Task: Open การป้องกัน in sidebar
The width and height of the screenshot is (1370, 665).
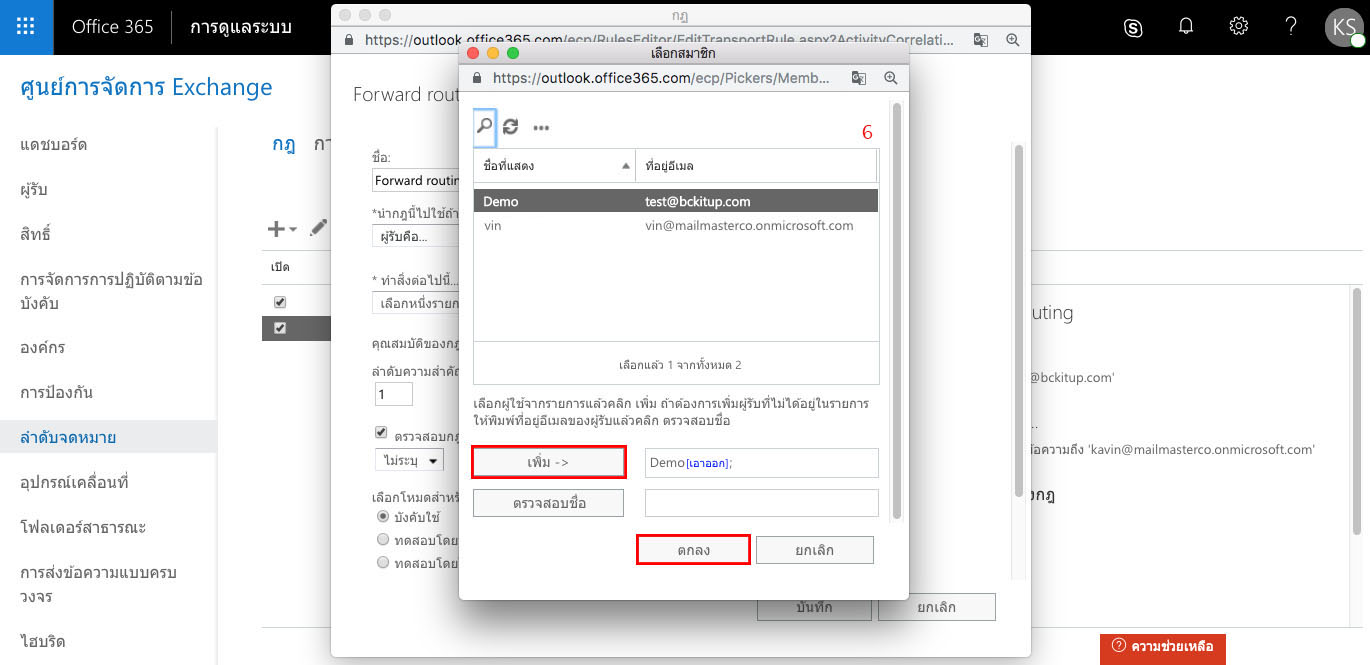Action: pos(57,392)
